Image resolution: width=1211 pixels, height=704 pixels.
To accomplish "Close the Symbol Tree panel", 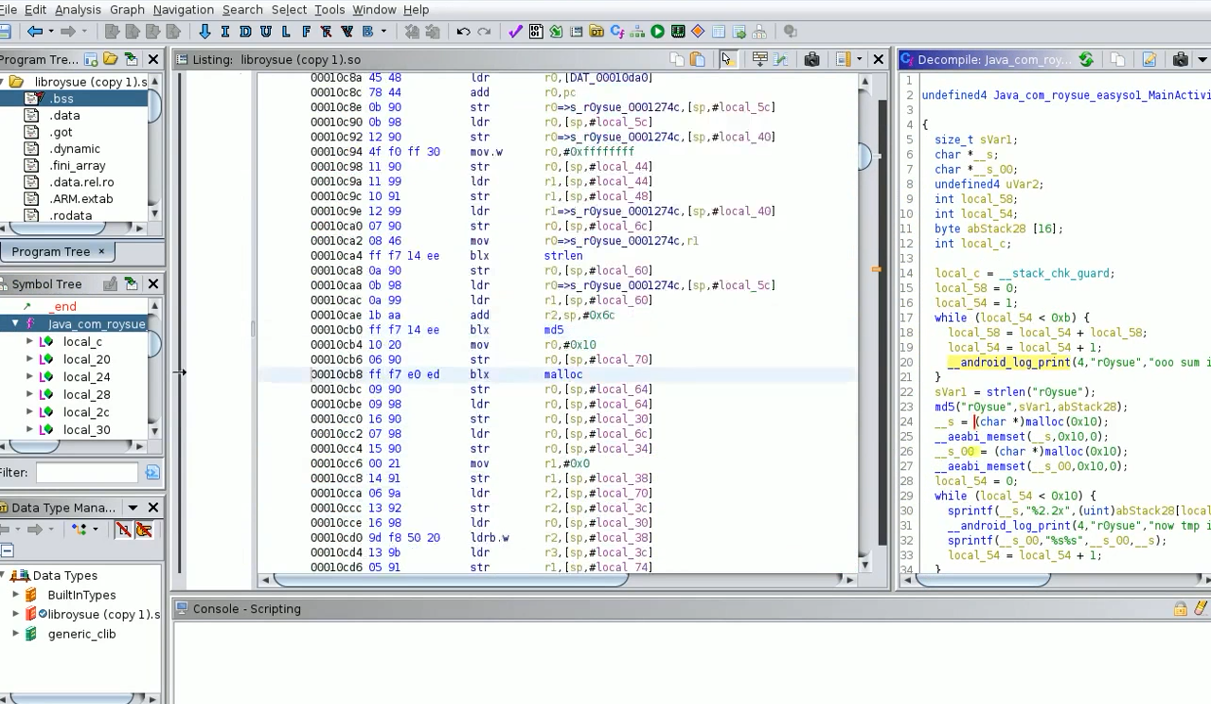I will (x=153, y=284).
